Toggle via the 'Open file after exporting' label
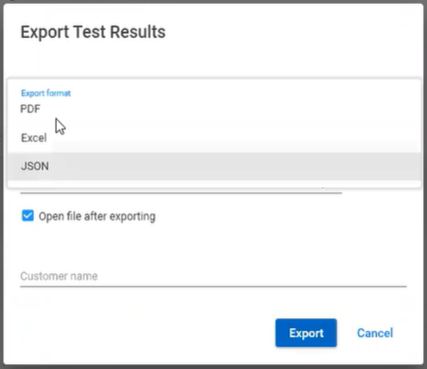427x369 pixels. pos(97,216)
